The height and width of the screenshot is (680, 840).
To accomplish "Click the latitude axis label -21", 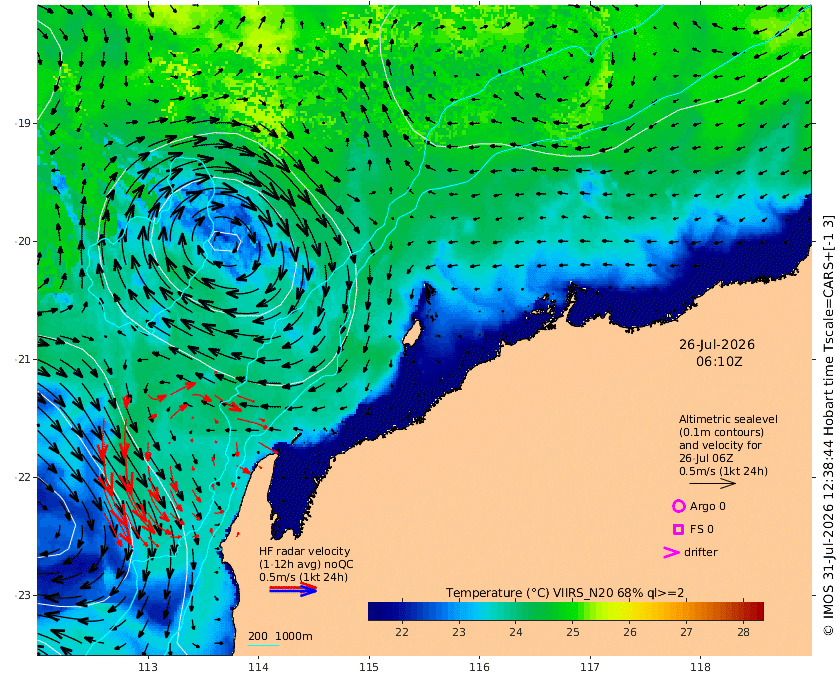I will 23,359.
